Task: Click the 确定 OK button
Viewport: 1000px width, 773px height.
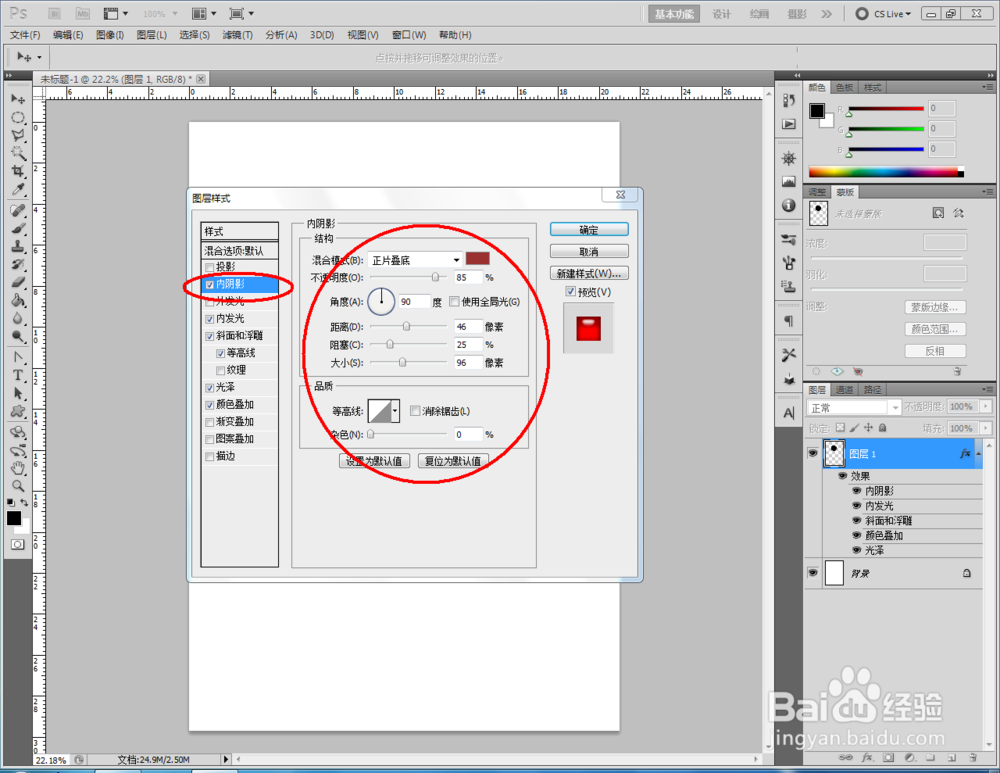Action: [589, 230]
